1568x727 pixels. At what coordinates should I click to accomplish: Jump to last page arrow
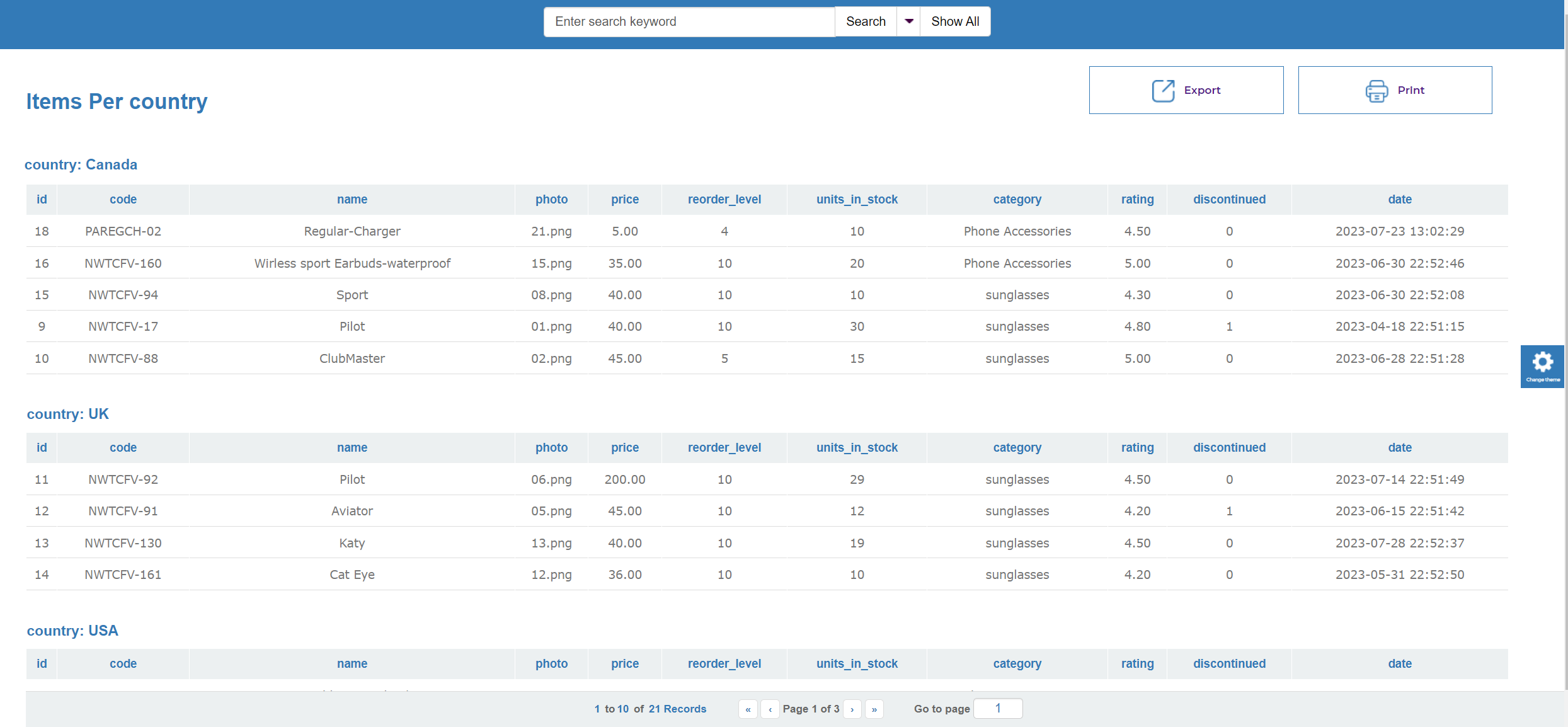coord(874,709)
